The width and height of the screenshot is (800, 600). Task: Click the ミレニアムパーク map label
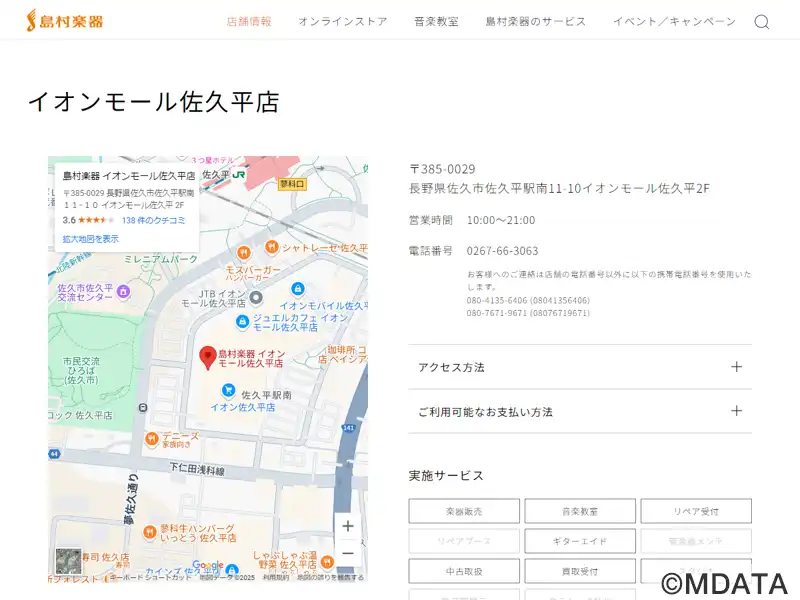(x=161, y=259)
